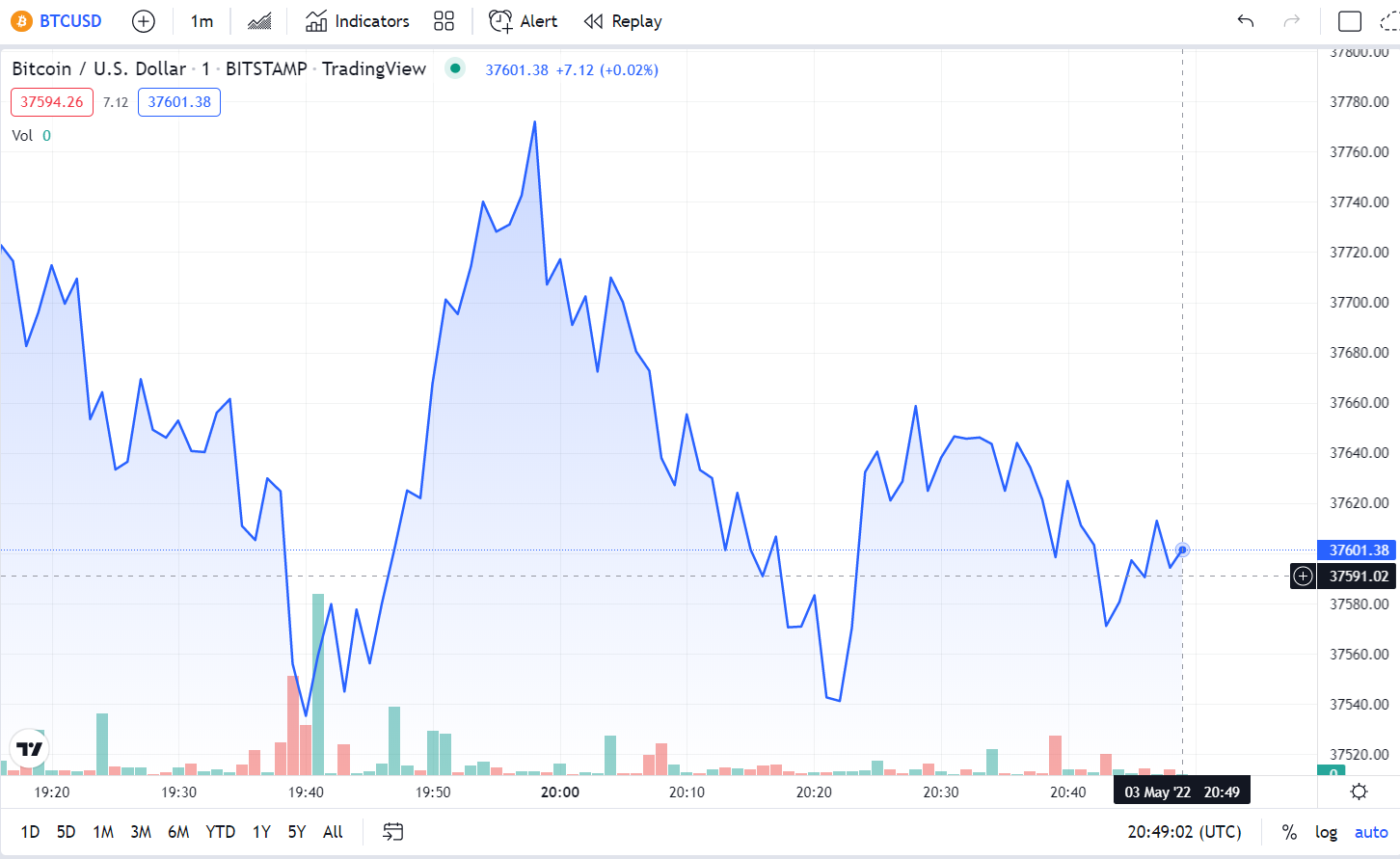The height and width of the screenshot is (859, 1400).
Task: Select the 3M time range
Action: 141,832
